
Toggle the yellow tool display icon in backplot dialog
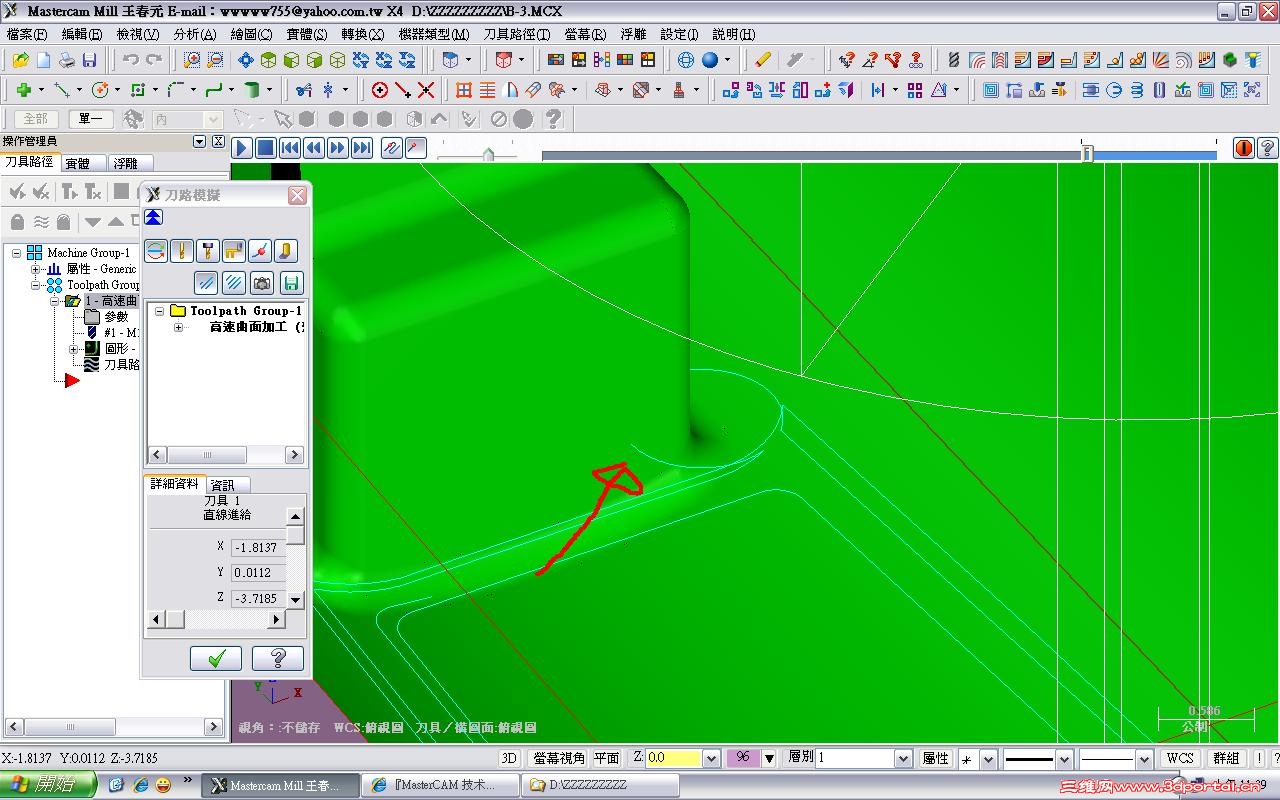click(x=181, y=250)
